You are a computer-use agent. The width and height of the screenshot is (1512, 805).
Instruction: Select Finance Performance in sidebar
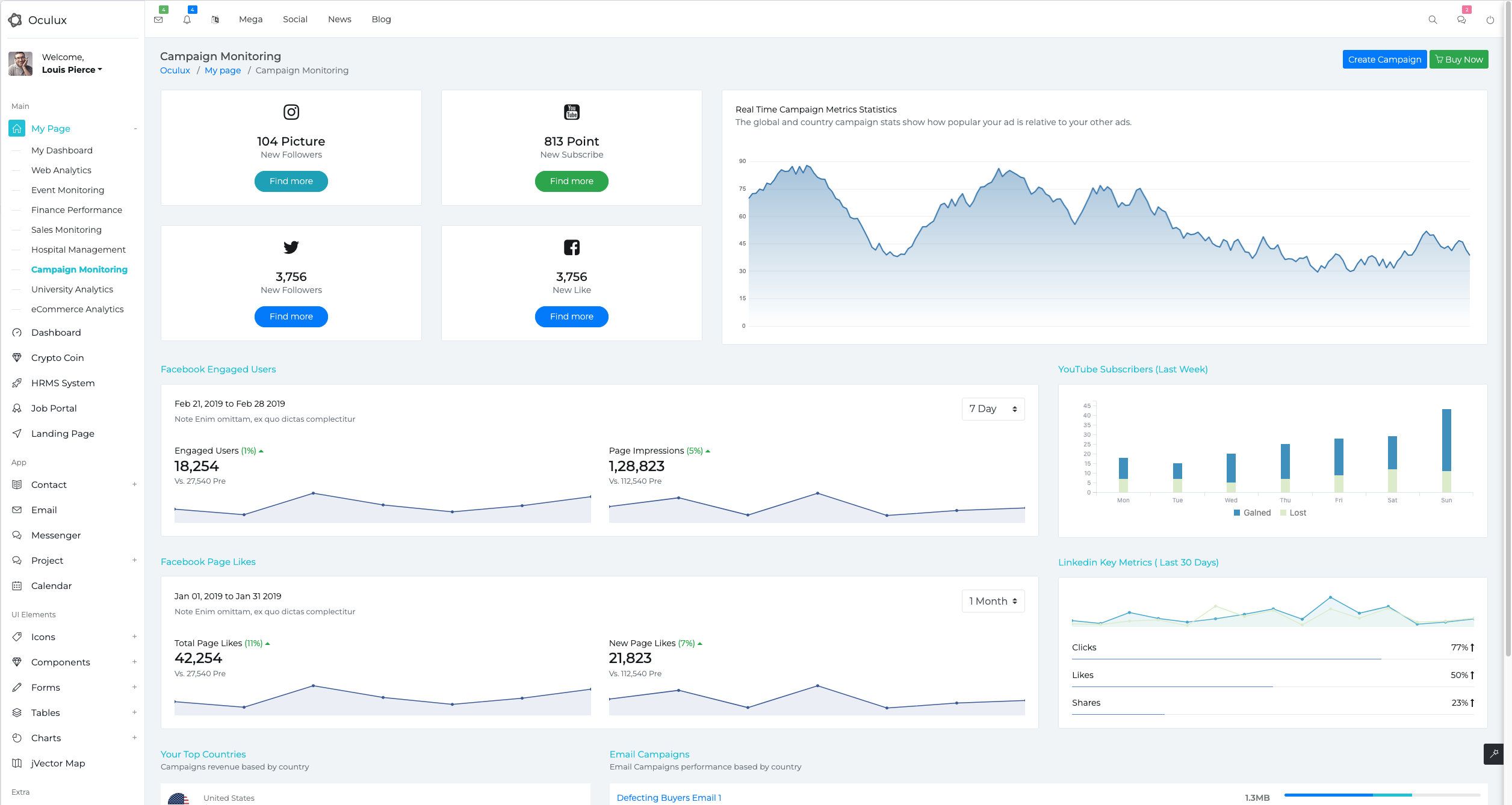[76, 210]
